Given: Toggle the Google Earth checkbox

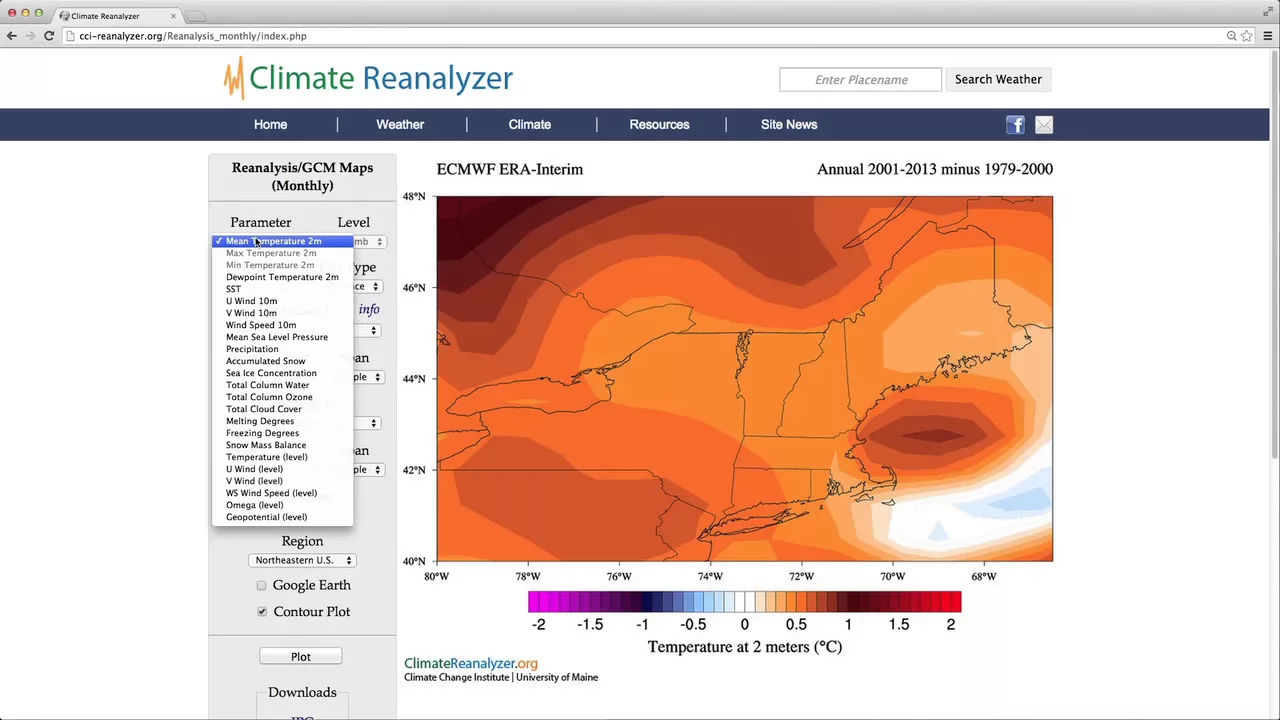Looking at the screenshot, I should click(x=261, y=585).
